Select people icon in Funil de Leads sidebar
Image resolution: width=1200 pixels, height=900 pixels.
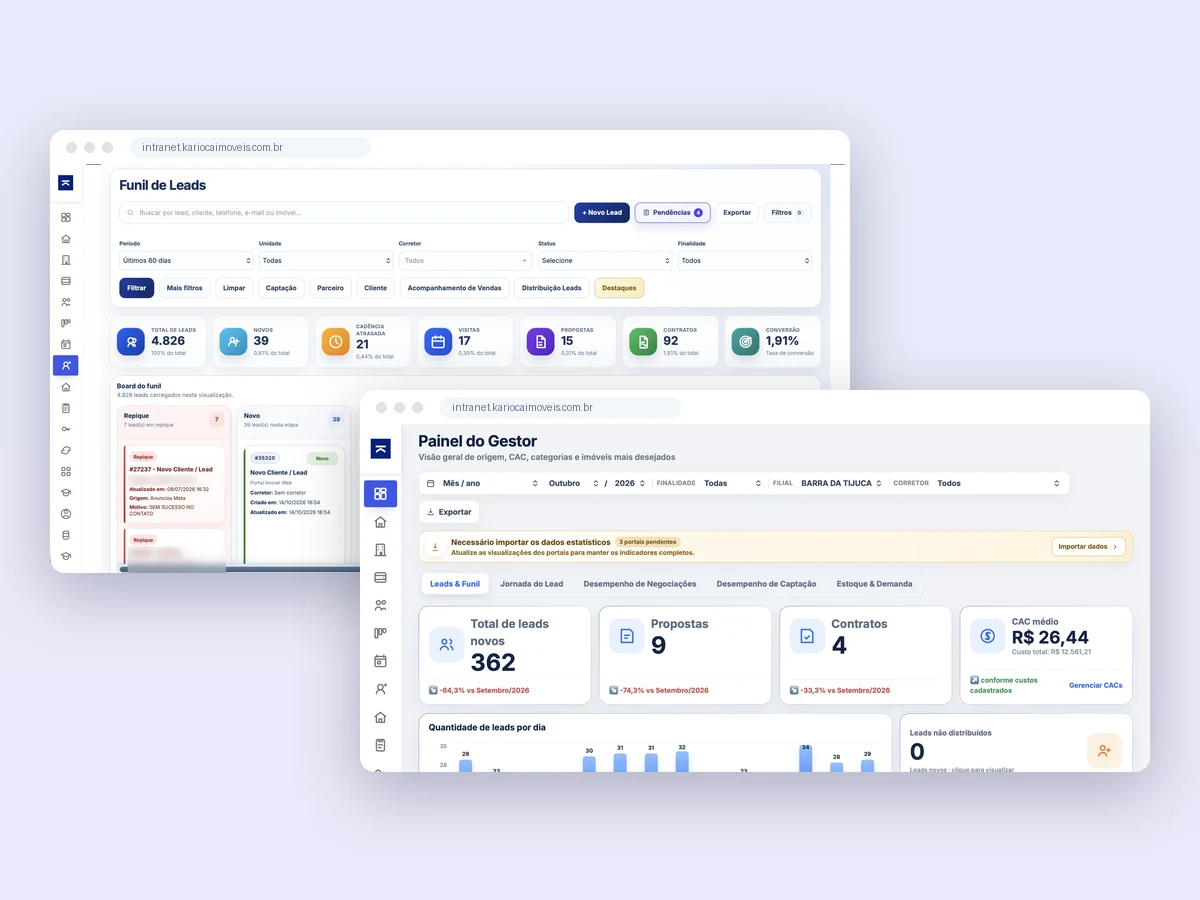(66, 302)
